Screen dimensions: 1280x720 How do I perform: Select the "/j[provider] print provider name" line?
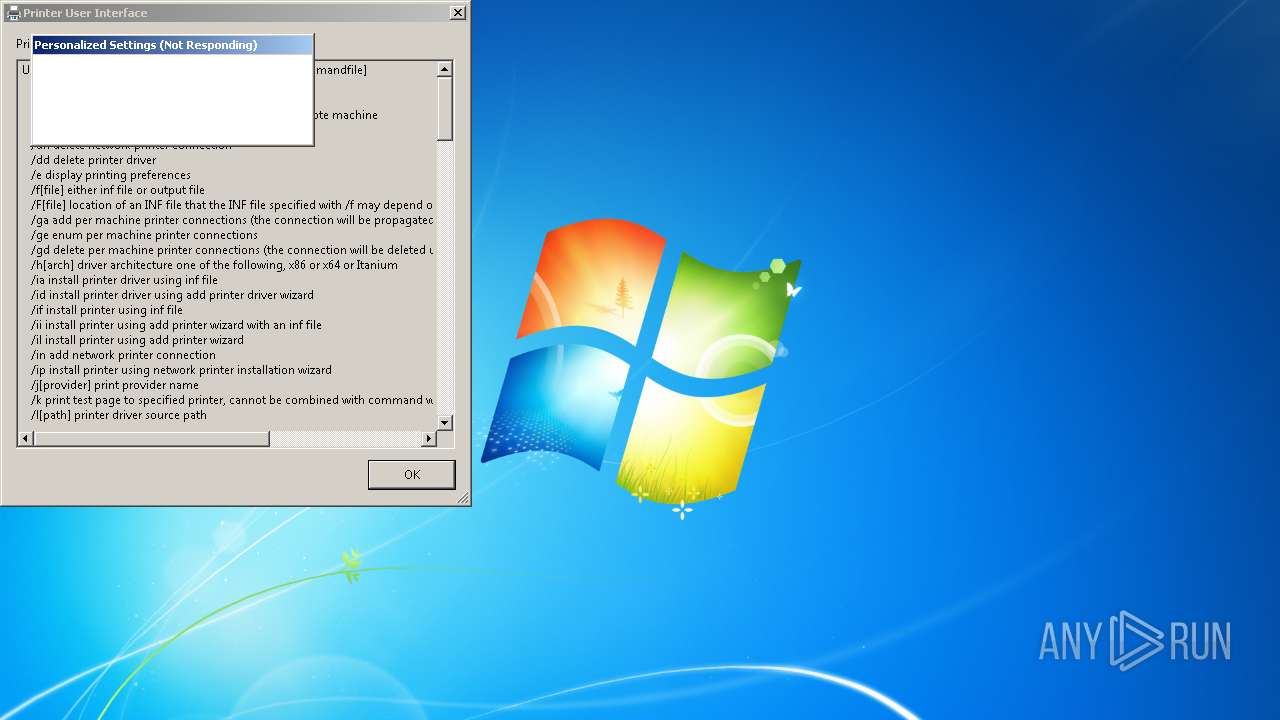click(114, 385)
